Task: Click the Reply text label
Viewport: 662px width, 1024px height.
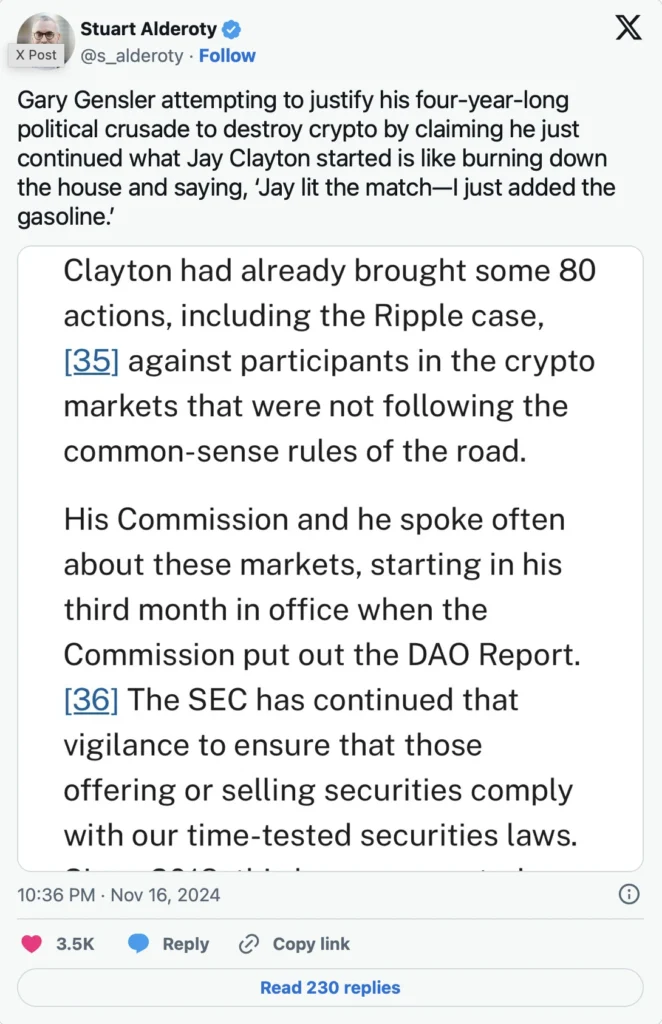Action: [x=185, y=944]
